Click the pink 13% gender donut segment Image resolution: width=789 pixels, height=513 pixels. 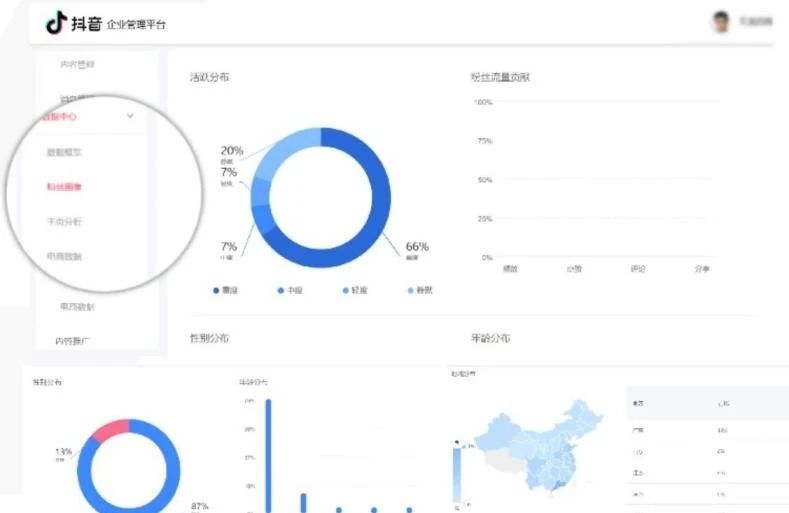[x=112, y=429]
